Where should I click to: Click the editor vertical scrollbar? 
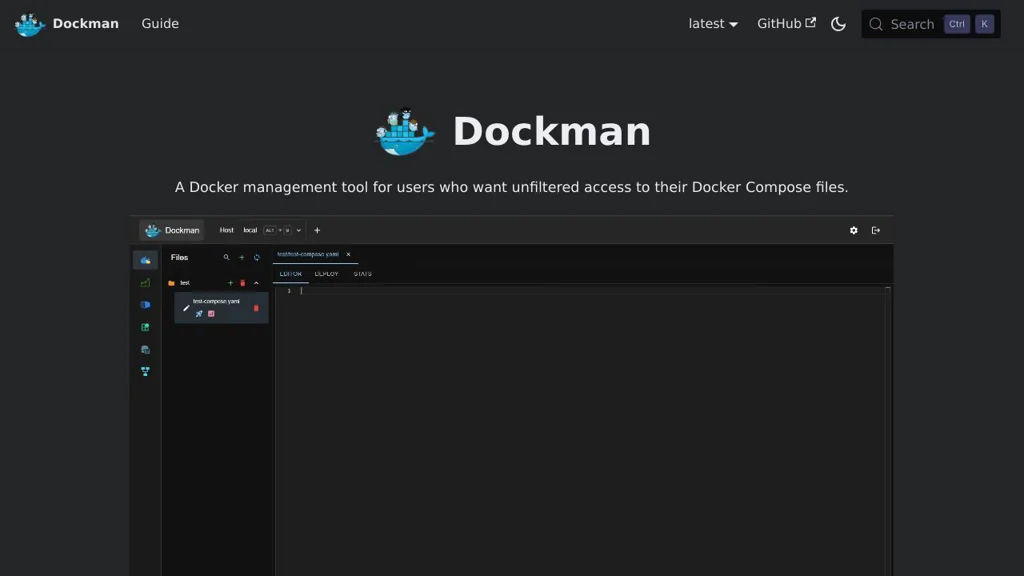[x=888, y=431]
